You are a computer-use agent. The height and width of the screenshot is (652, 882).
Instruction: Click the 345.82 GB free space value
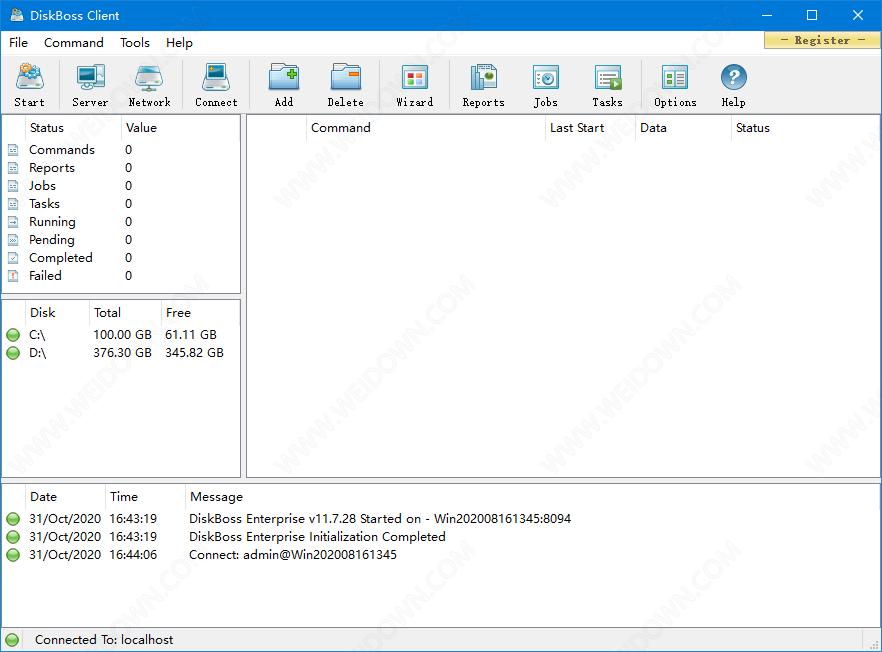(195, 353)
